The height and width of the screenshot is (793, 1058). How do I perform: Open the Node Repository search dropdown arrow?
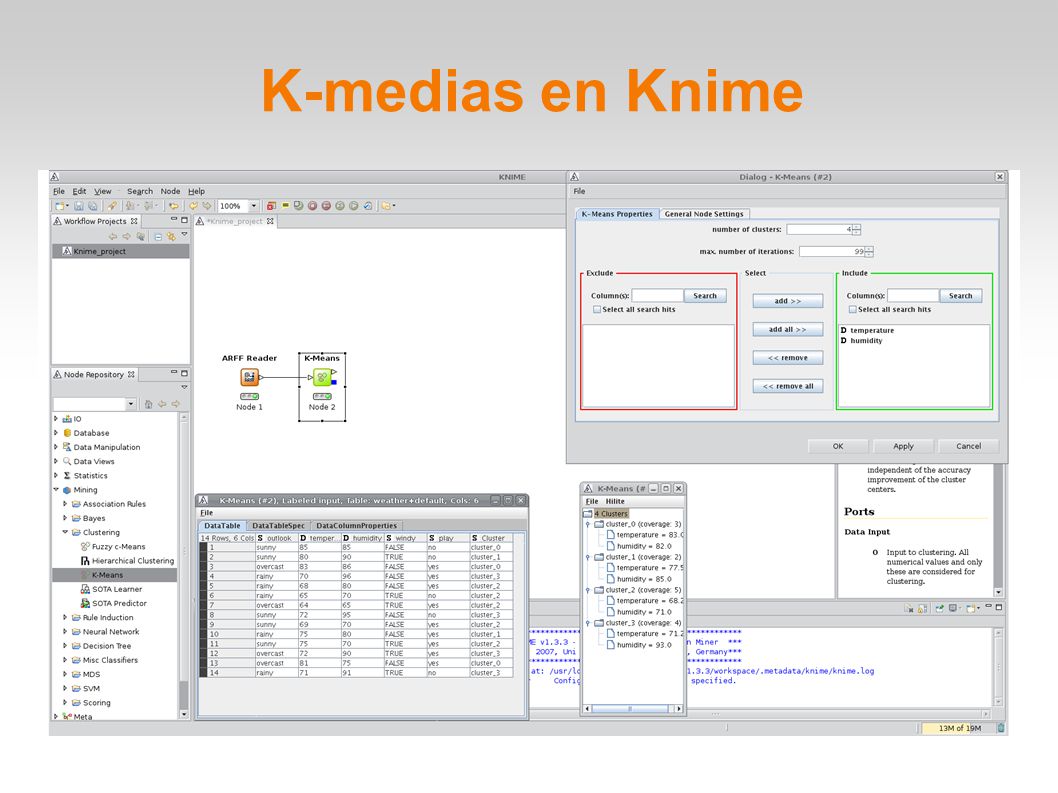[131, 404]
